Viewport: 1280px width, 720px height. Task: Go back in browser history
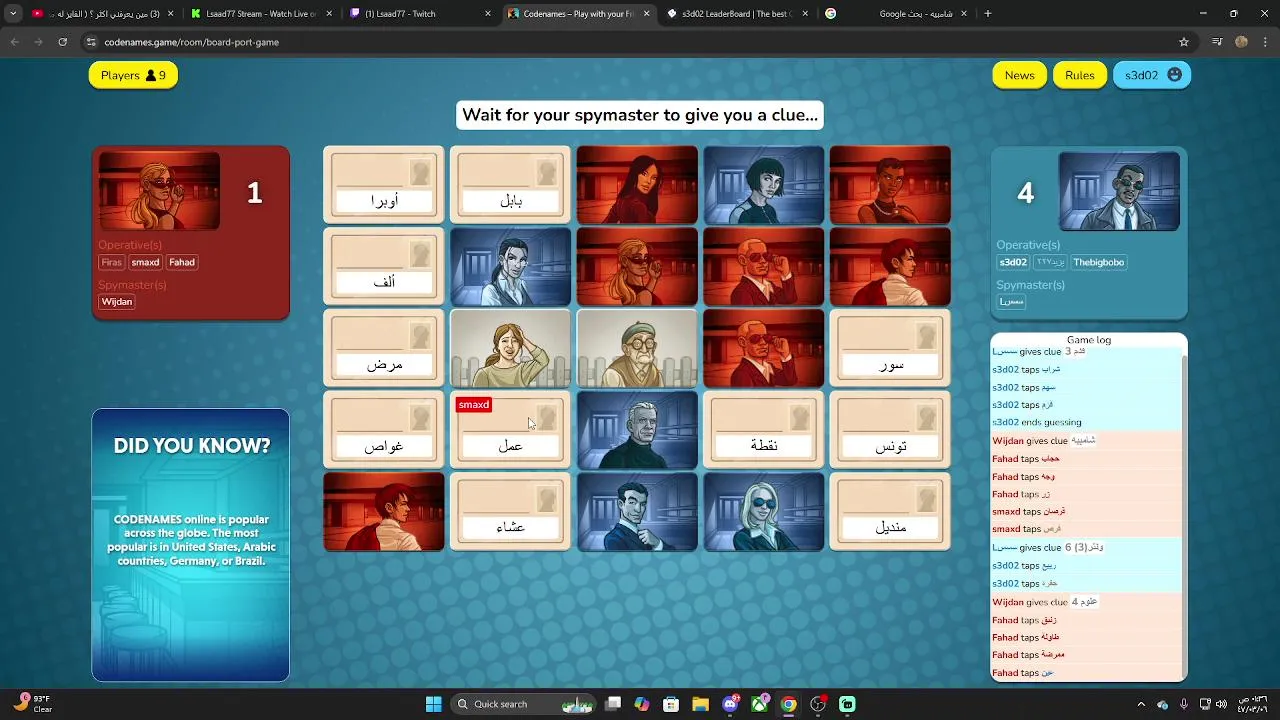pyautogui.click(x=14, y=42)
